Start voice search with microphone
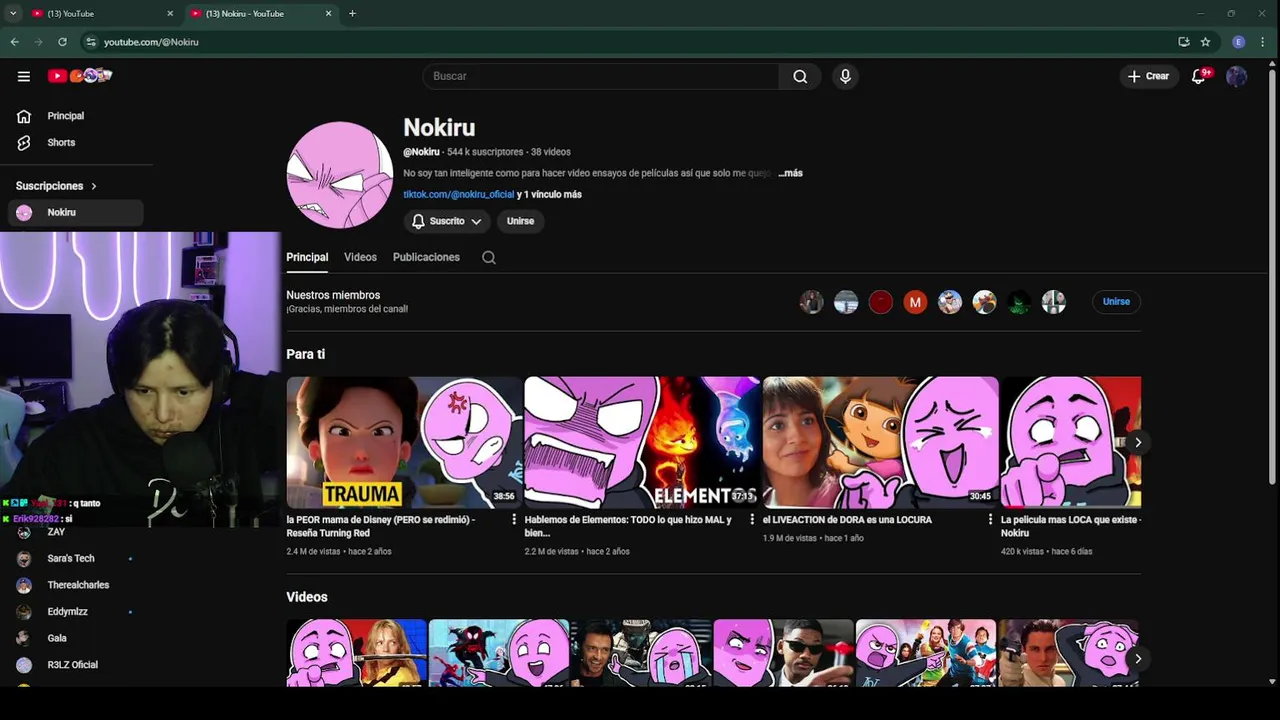The image size is (1280, 720). pos(846,76)
